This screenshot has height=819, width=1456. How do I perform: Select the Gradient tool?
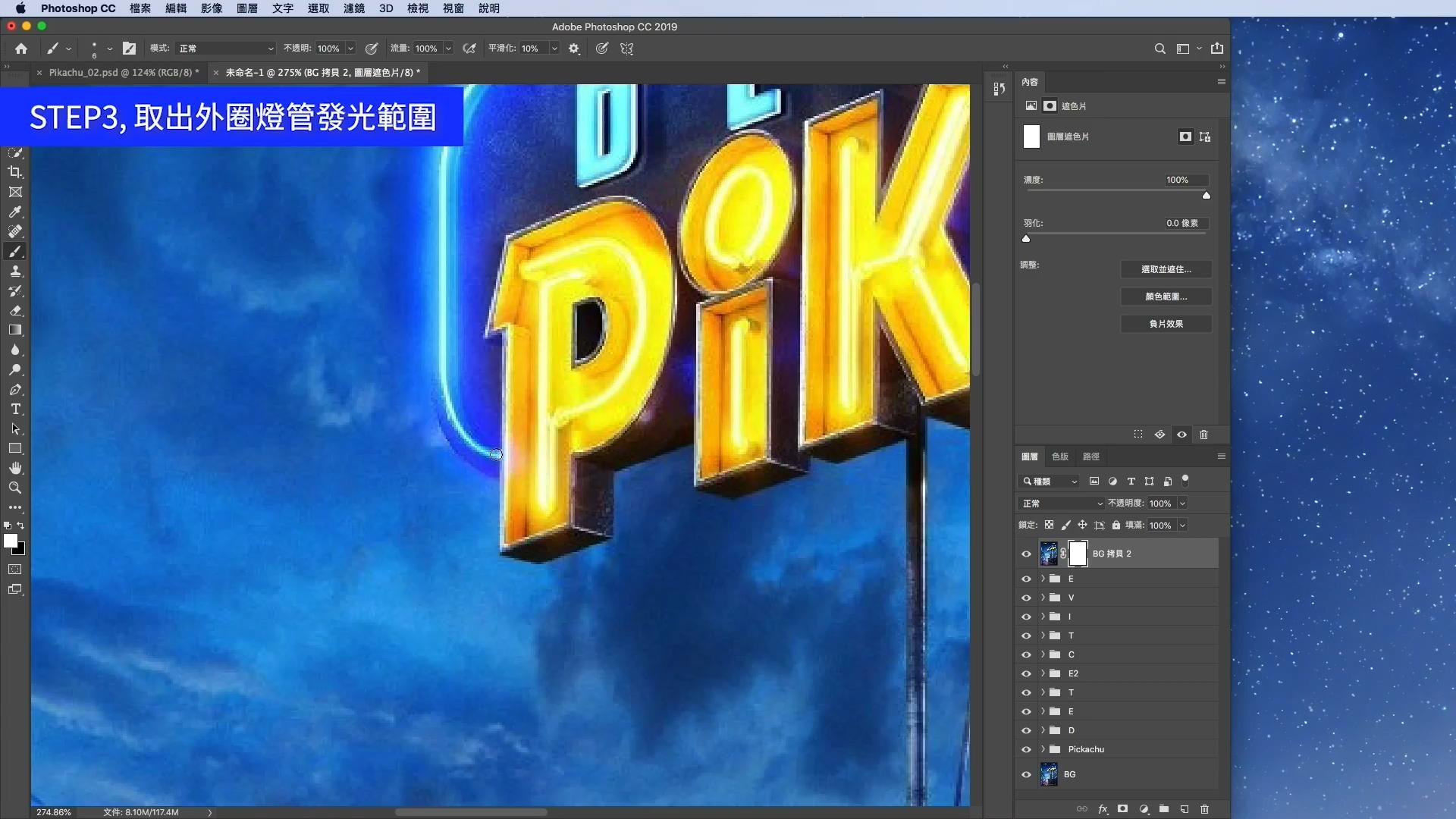[x=15, y=330]
